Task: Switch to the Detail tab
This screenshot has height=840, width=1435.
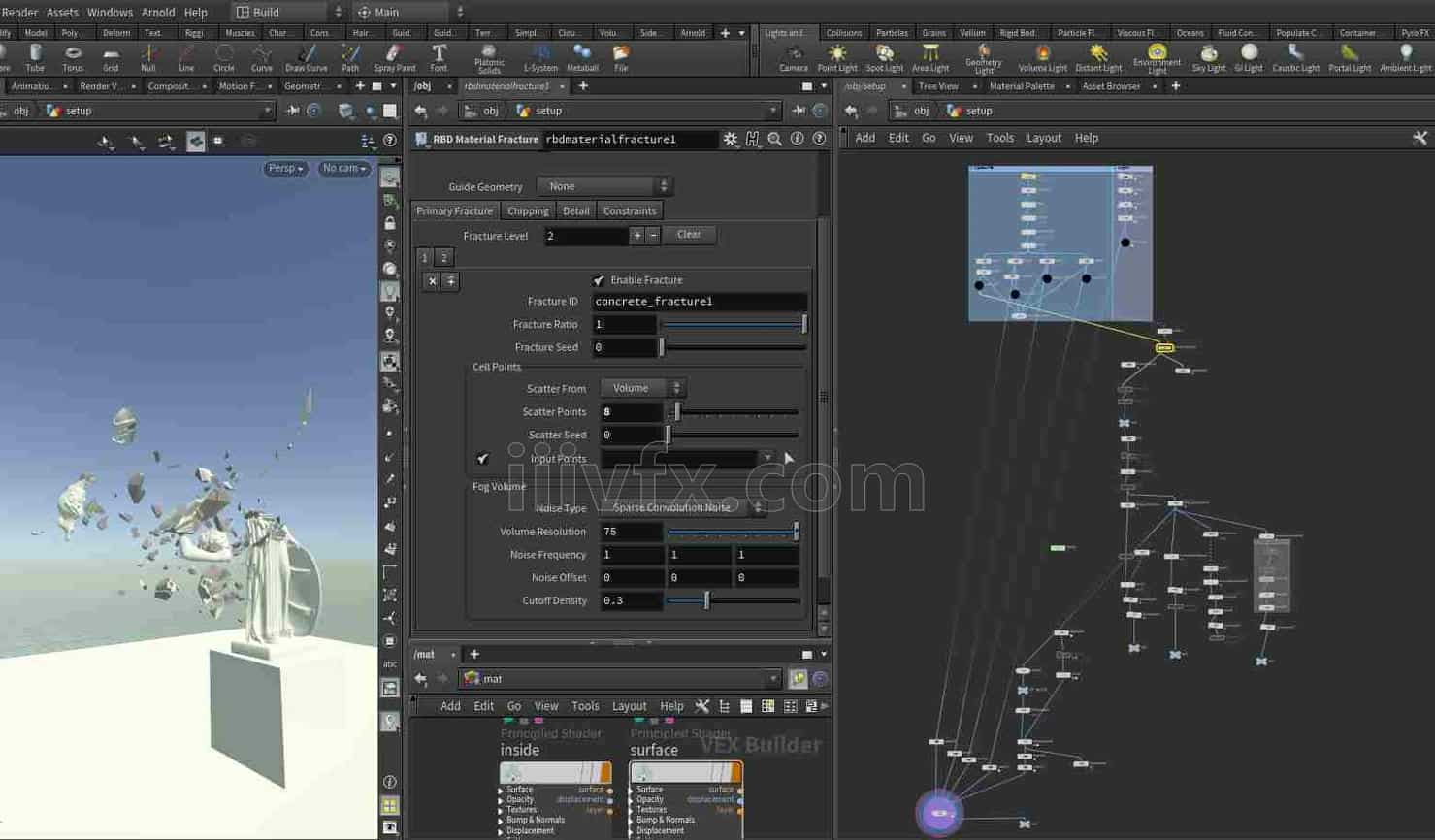Action: point(575,210)
